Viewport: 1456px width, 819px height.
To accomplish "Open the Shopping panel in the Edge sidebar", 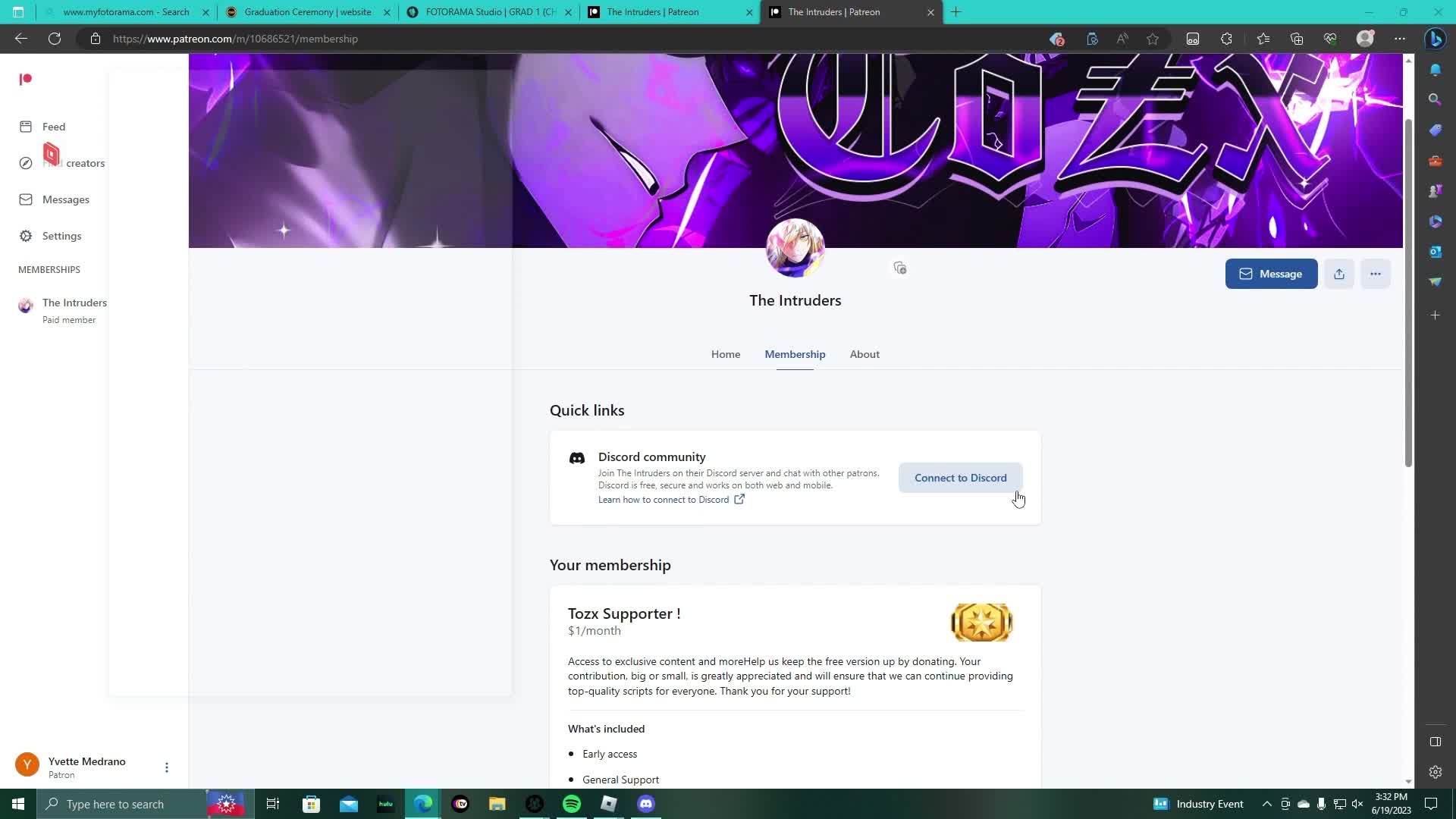I will pyautogui.click(x=1436, y=130).
